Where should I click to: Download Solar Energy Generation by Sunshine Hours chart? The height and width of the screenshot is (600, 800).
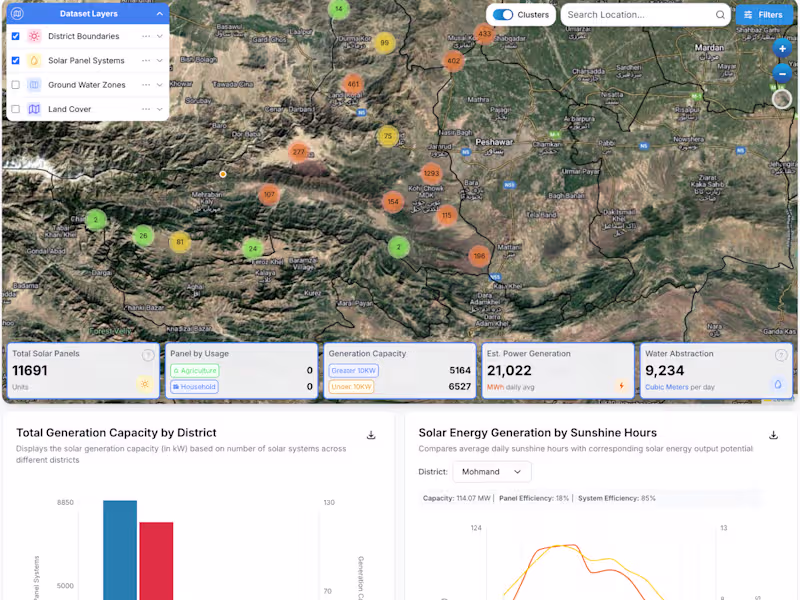pyautogui.click(x=773, y=435)
